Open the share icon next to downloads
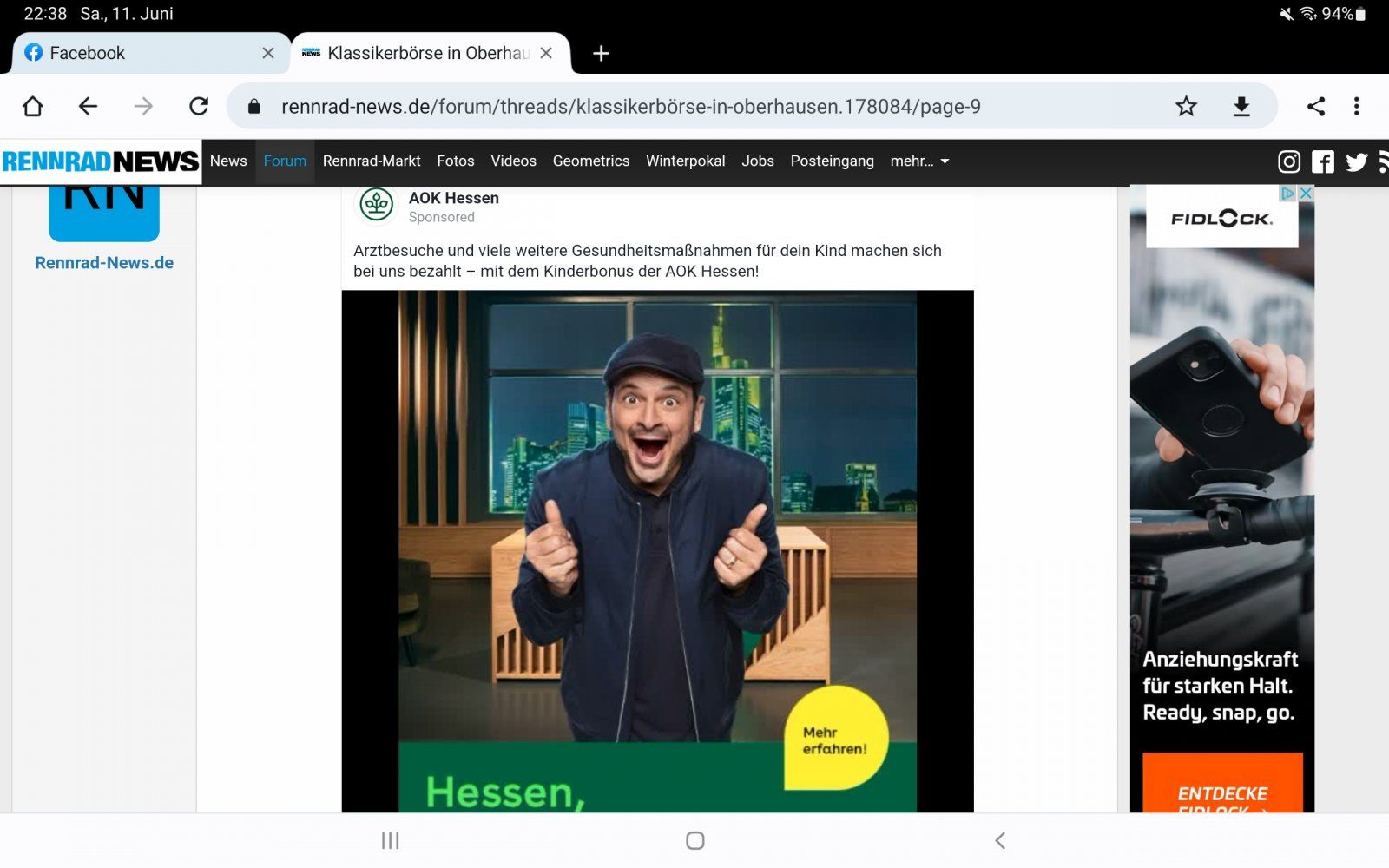Viewport: 1389px width, 868px height. (x=1316, y=106)
